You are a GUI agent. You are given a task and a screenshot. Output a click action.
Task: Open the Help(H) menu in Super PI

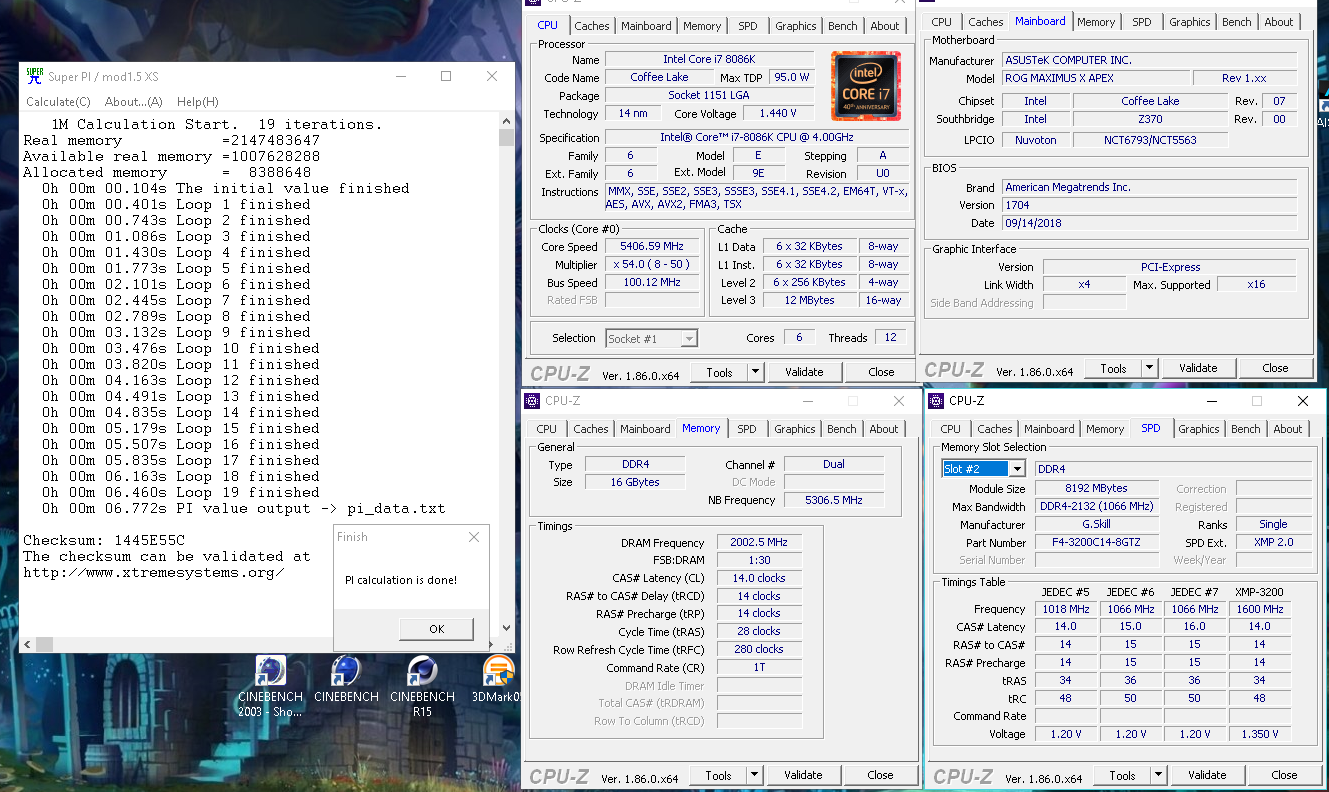click(198, 102)
